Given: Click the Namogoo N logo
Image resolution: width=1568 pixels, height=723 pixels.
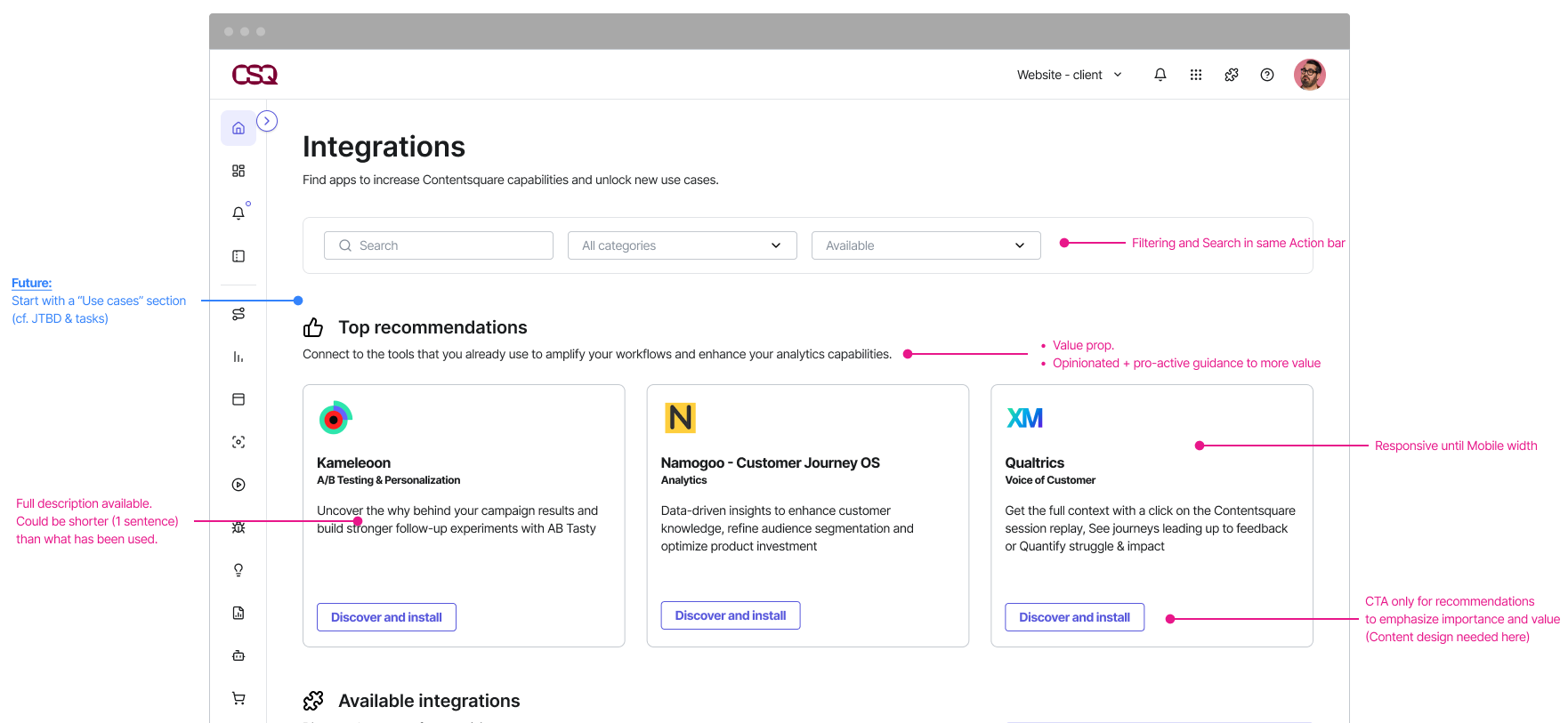Looking at the screenshot, I should [x=681, y=417].
